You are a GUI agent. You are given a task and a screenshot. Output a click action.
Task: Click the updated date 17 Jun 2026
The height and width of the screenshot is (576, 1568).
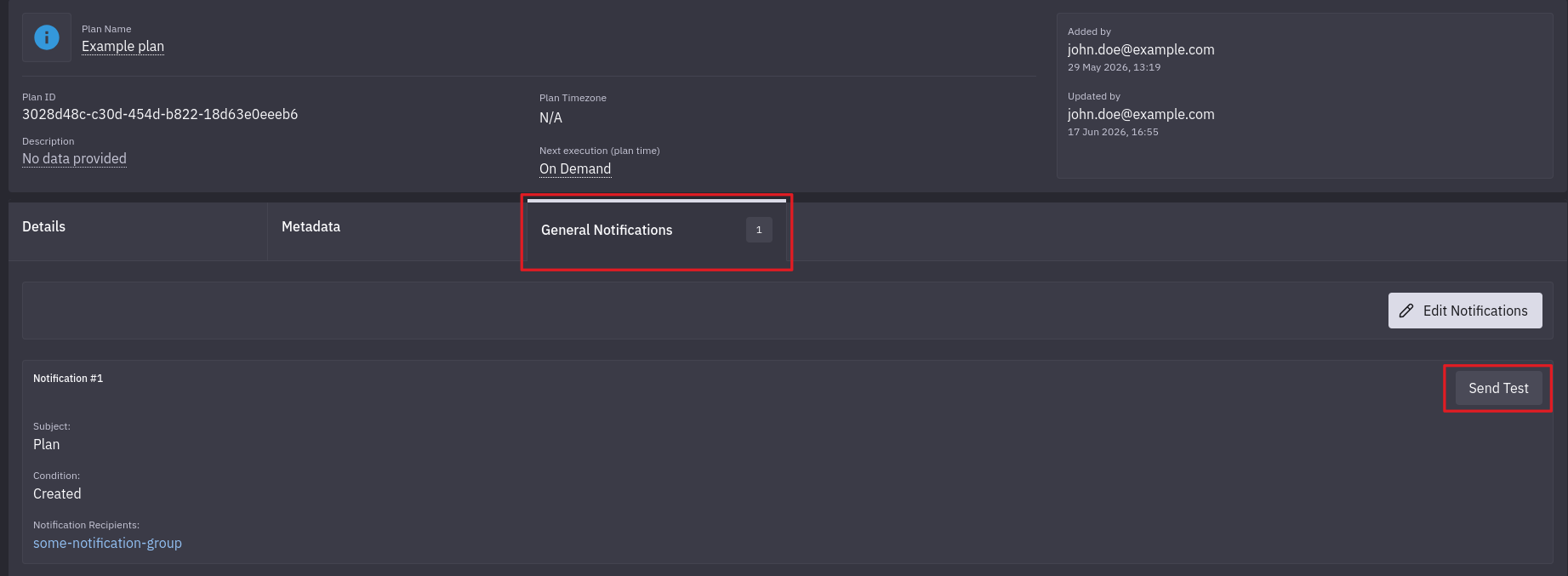pyautogui.click(x=1097, y=132)
